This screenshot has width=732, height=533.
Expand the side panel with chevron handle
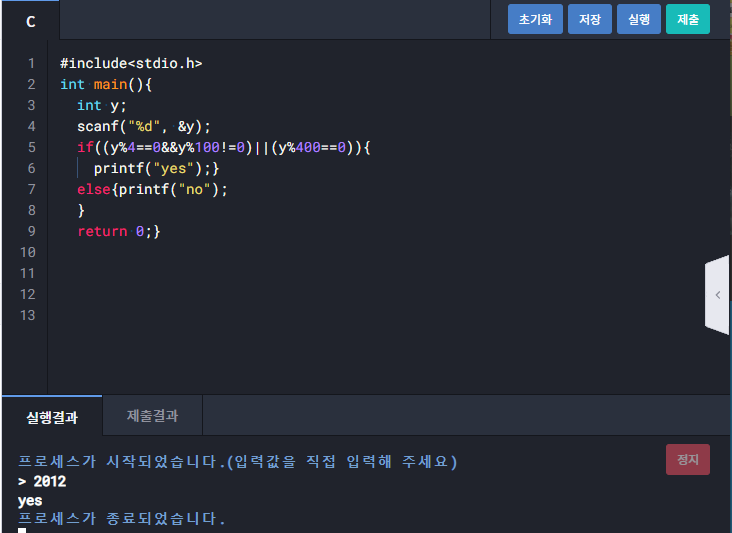717,295
